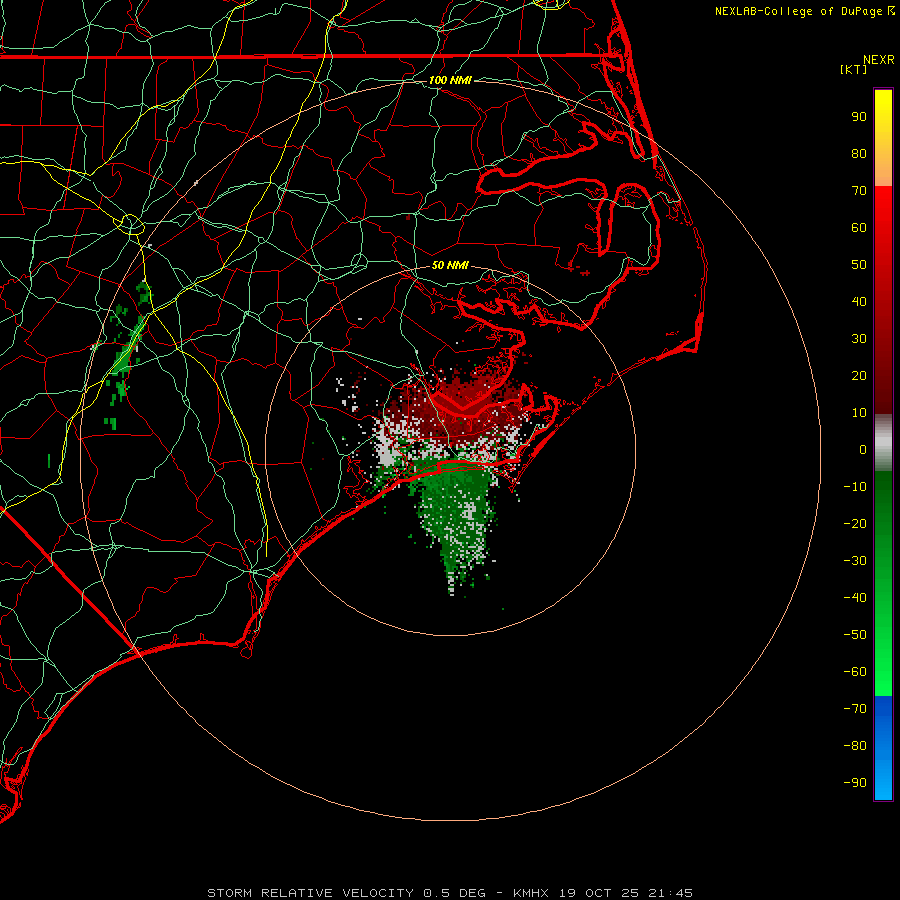
Task: Click the [KT] units label
Action: tap(854, 69)
